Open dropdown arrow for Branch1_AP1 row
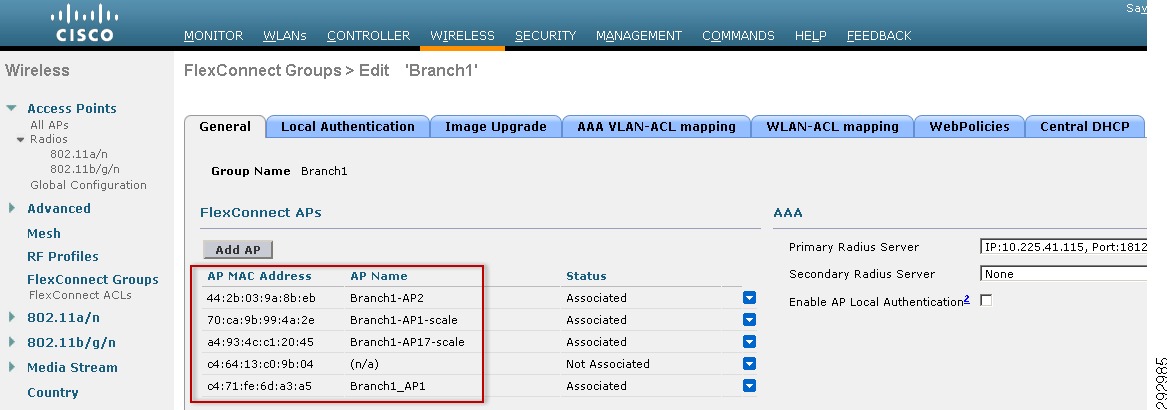 click(749, 385)
